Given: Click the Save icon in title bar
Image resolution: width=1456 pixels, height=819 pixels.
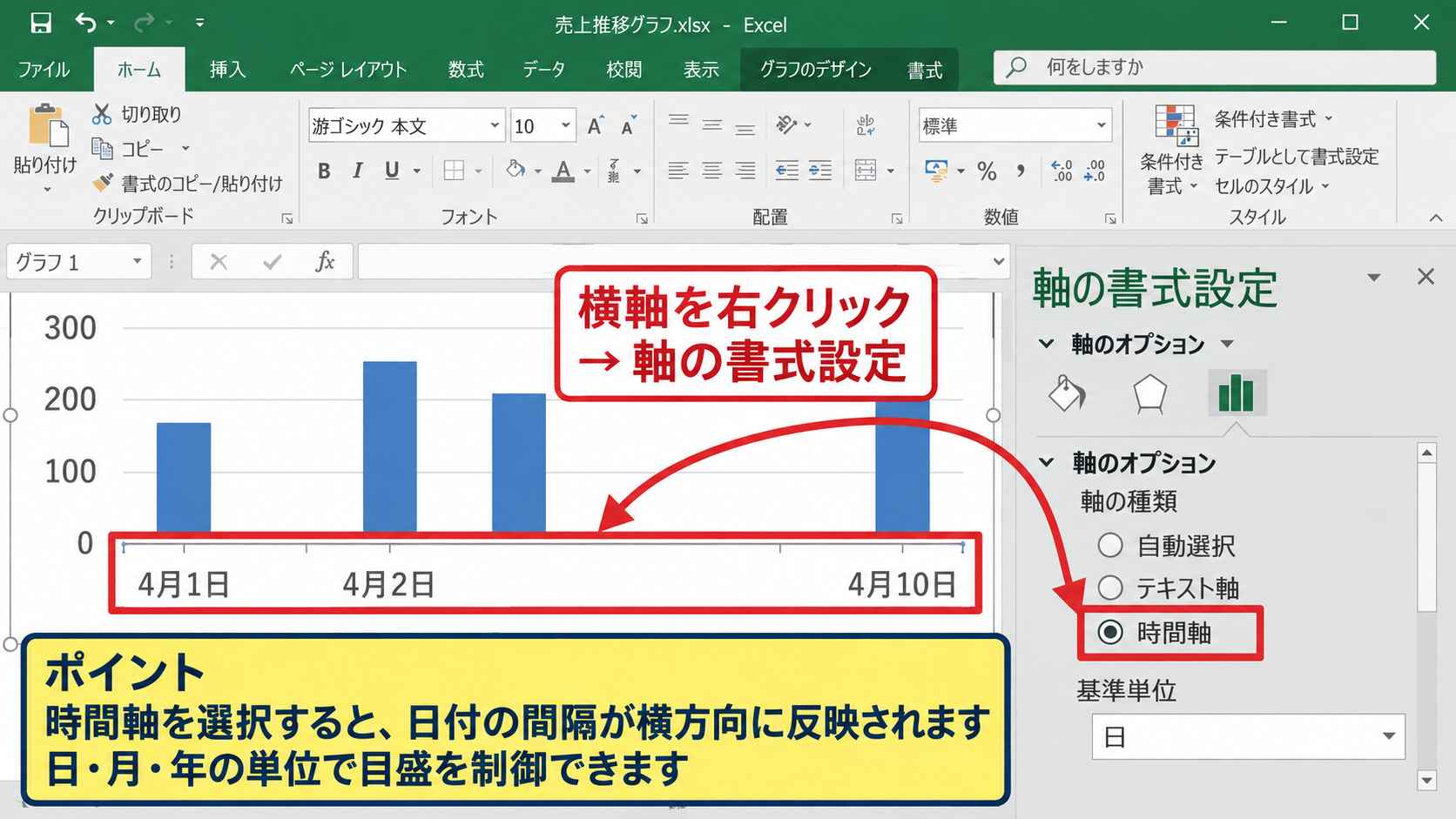Looking at the screenshot, I should click(x=41, y=23).
